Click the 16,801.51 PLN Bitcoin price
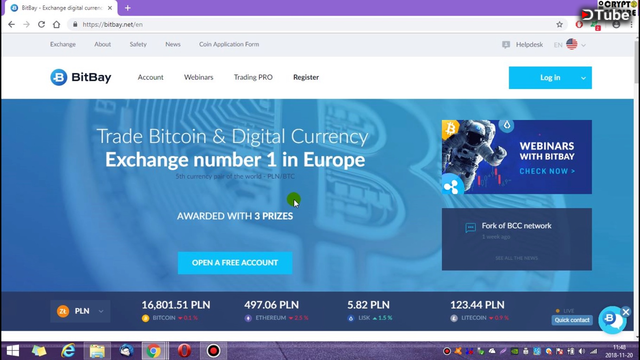 tap(176, 305)
